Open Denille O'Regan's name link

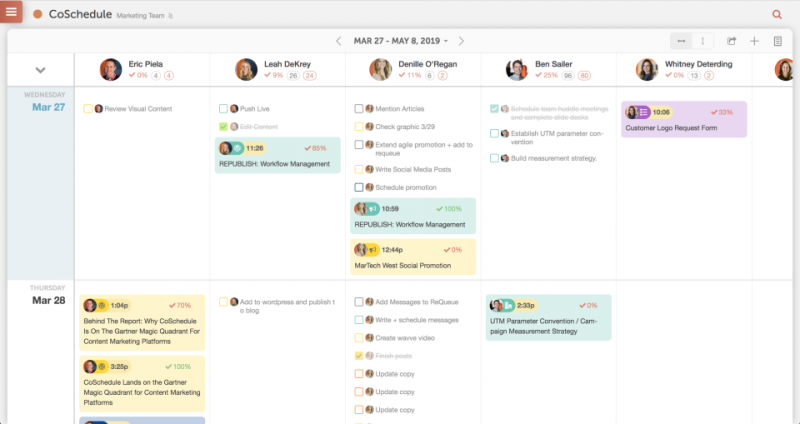click(428, 64)
